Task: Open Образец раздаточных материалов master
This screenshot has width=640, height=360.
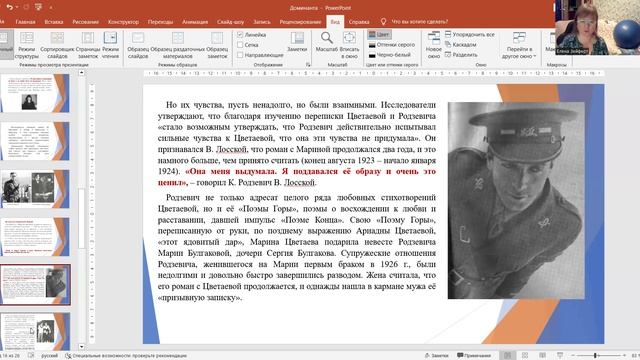Action: click(x=178, y=45)
